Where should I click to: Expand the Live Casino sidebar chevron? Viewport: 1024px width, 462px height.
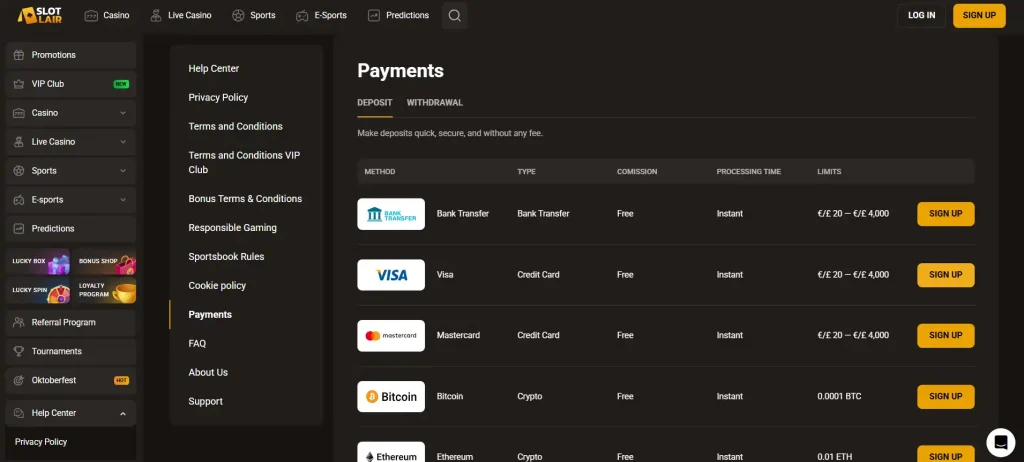pyautogui.click(x=123, y=142)
